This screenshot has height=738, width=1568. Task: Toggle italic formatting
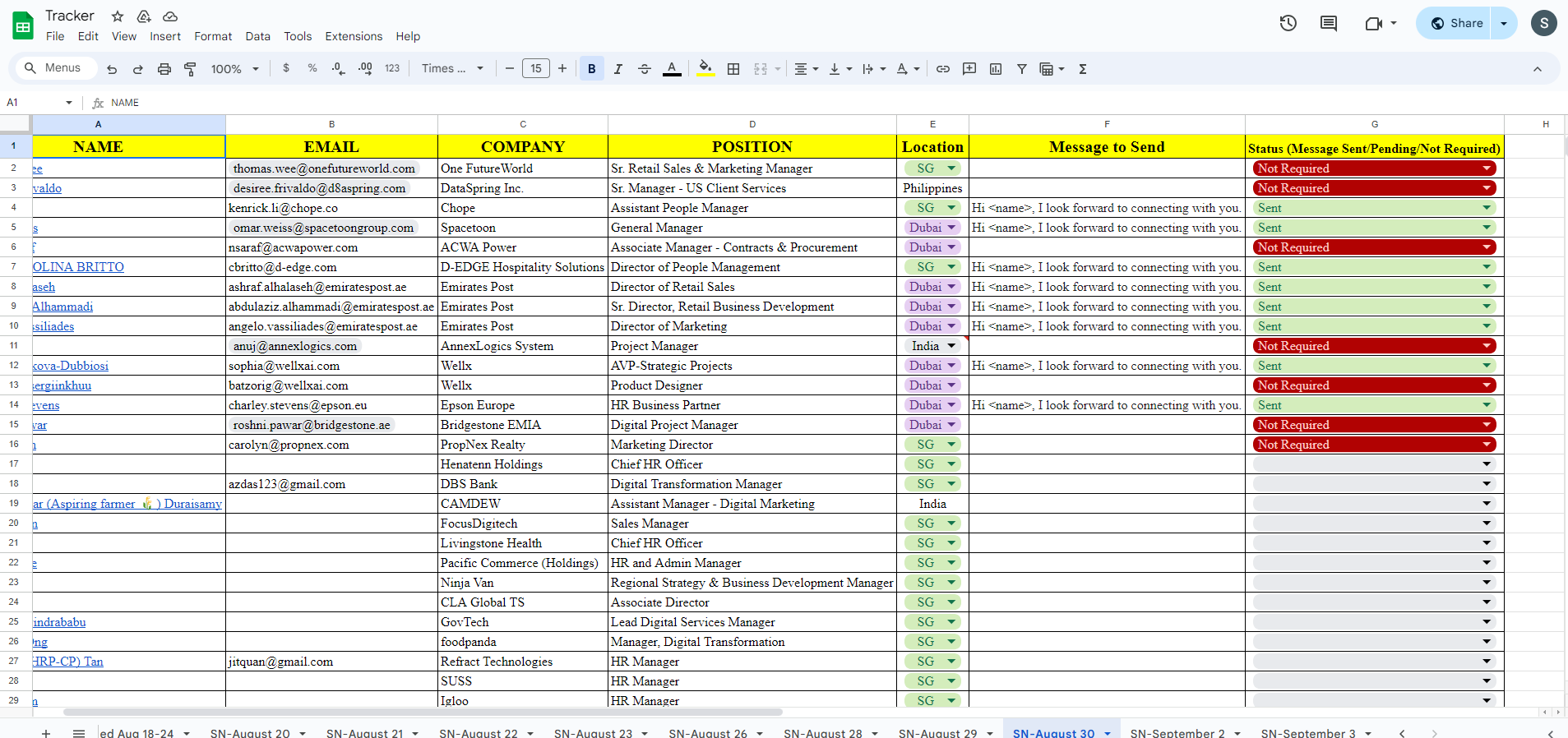point(618,69)
